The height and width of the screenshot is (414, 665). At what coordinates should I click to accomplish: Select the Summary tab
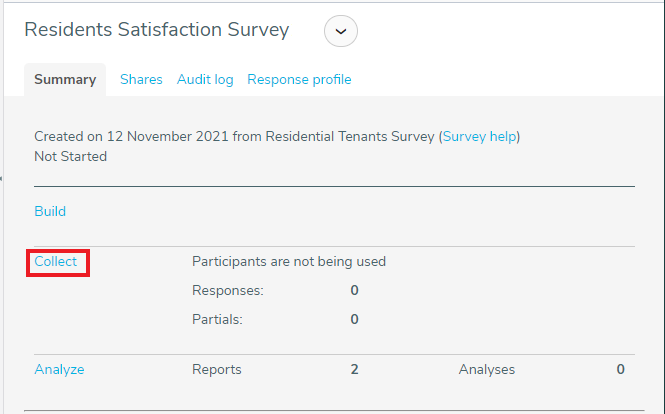click(x=65, y=79)
